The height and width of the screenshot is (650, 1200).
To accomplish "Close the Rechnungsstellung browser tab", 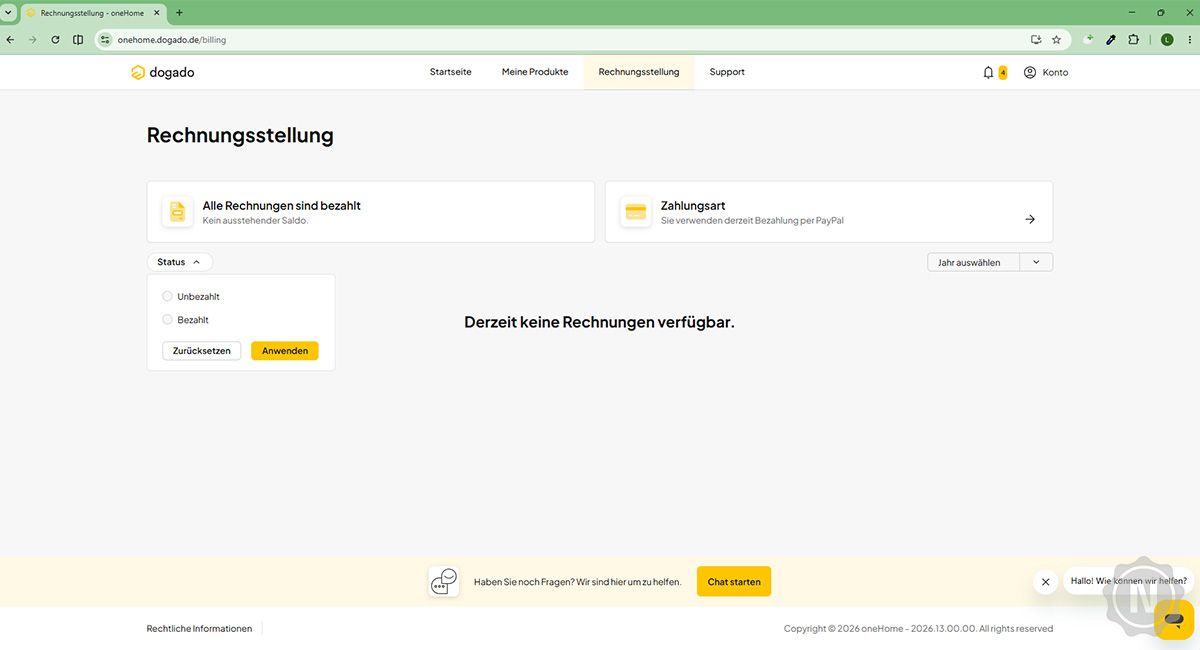I will pos(156,13).
